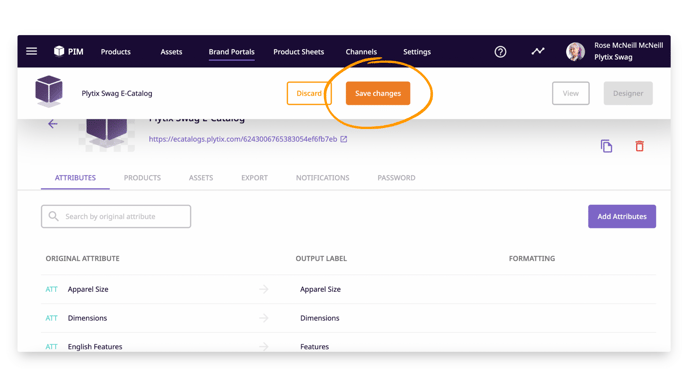
Task: Click the Dimensions output label
Action: point(320,318)
